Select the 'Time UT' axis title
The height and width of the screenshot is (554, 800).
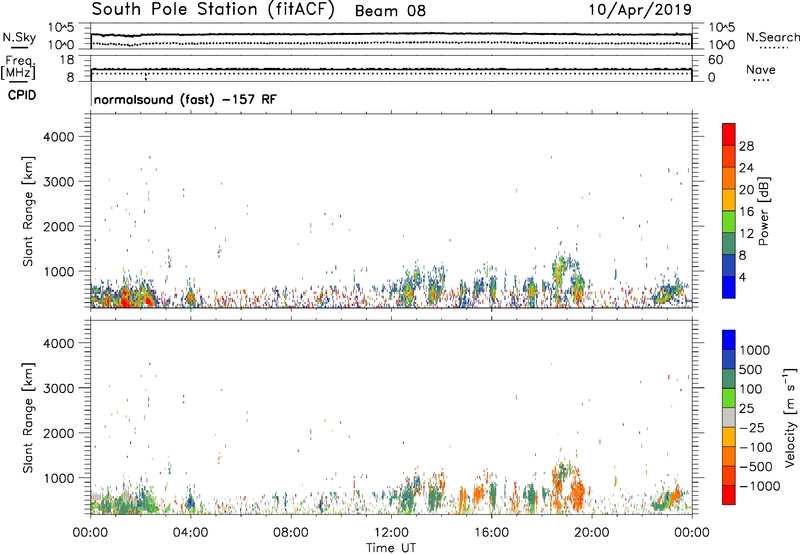pos(391,548)
